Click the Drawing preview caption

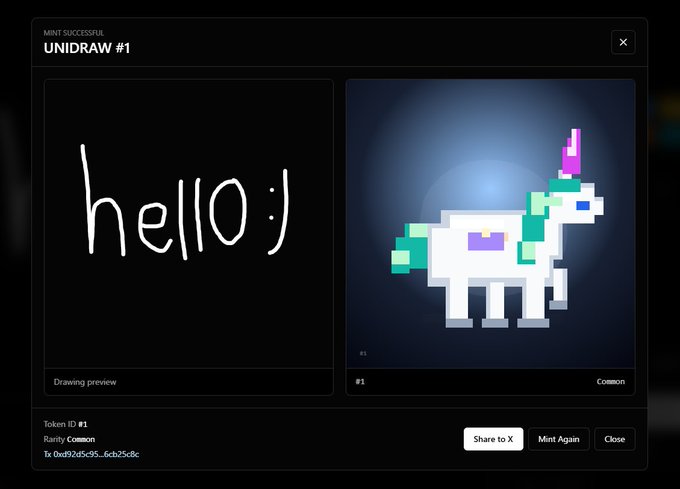pos(85,382)
